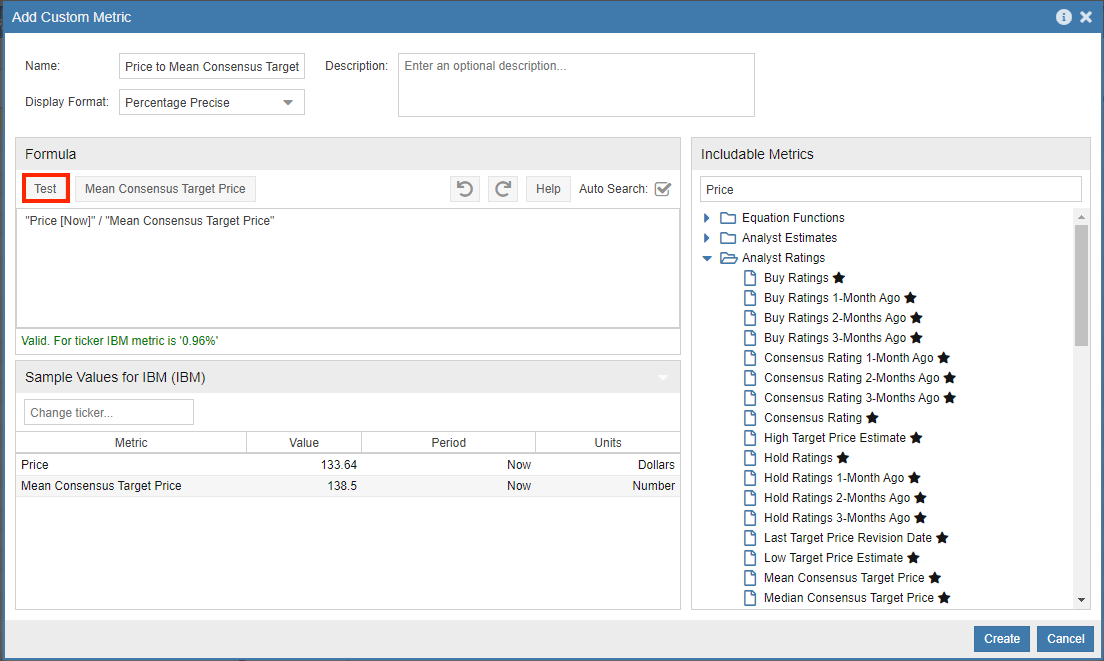
Task: Click the page icon beside Median Consensus Target Price
Action: [x=750, y=597]
